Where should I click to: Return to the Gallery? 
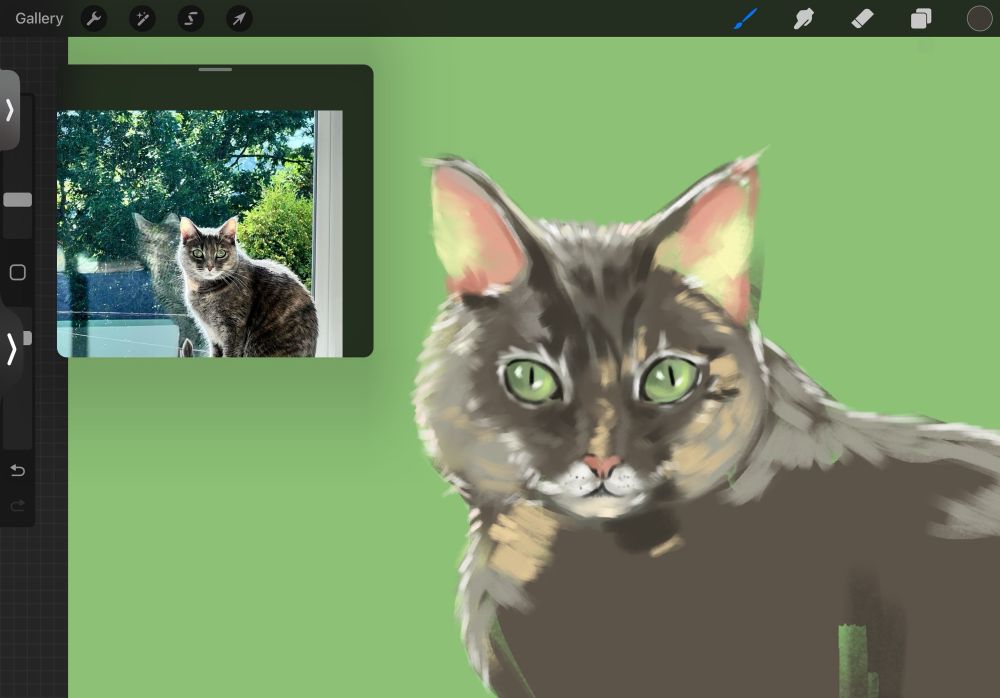38,18
